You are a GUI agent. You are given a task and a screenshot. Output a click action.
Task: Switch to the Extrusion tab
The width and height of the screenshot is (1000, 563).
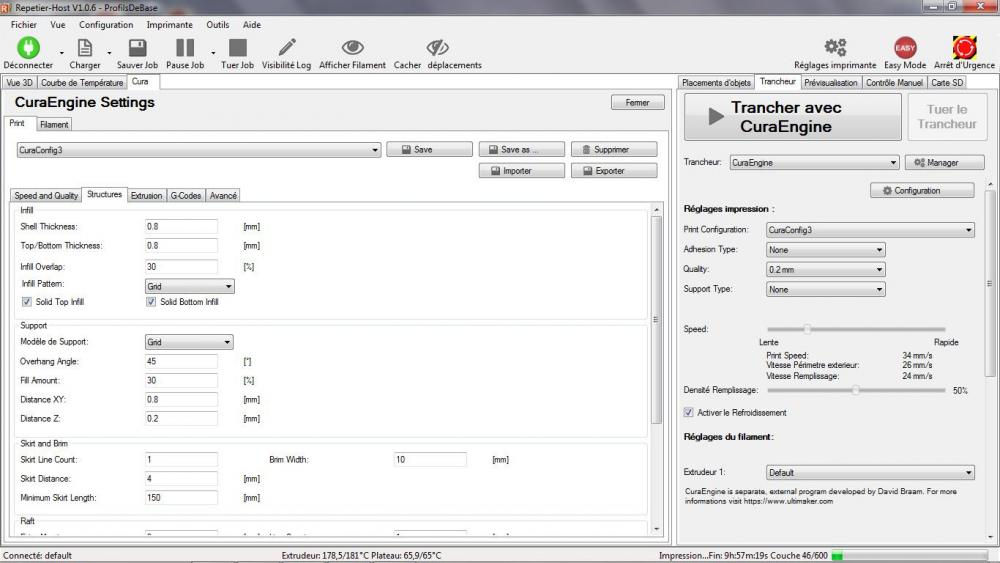146,196
